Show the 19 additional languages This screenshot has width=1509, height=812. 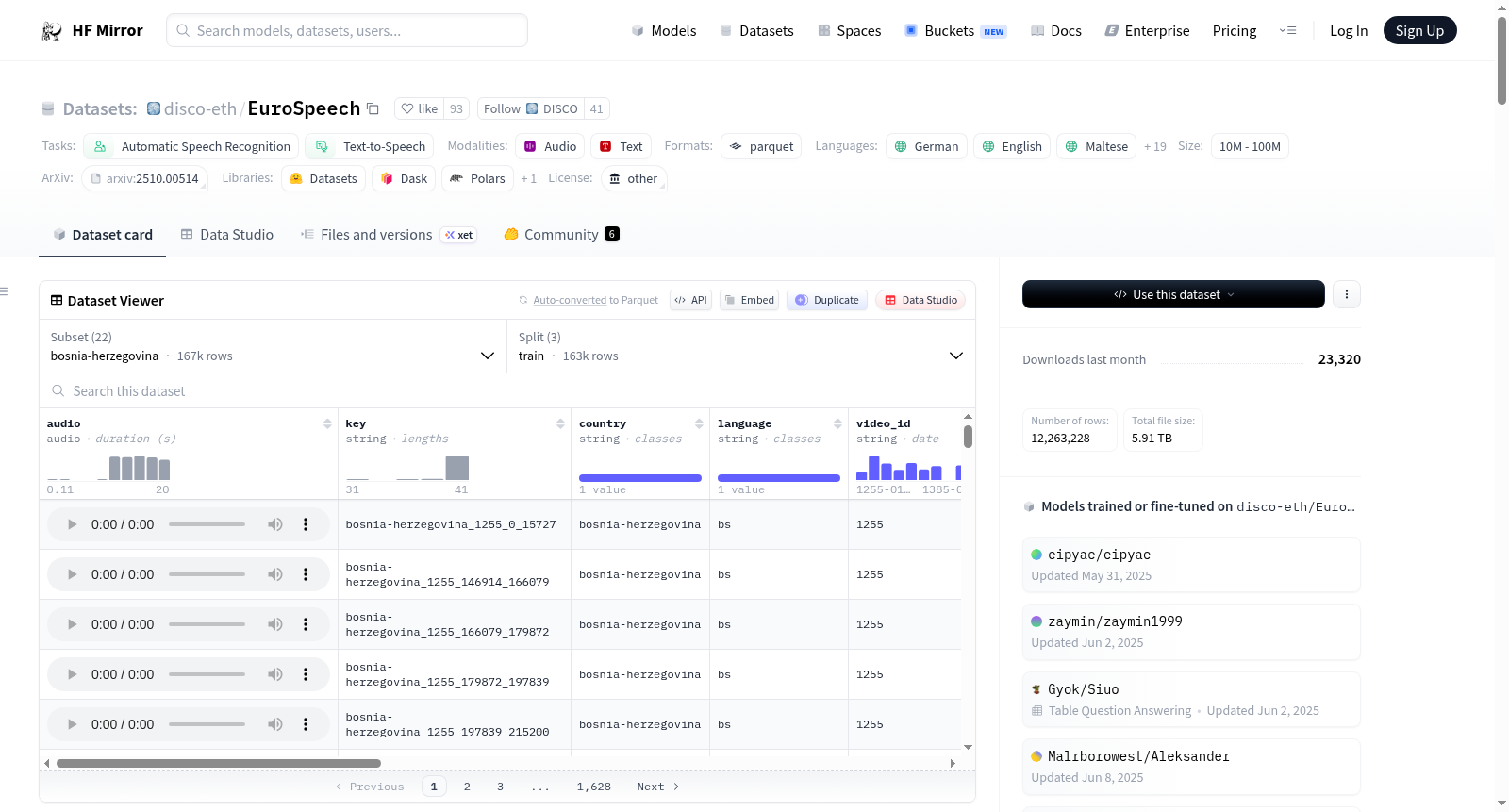[x=1155, y=147]
